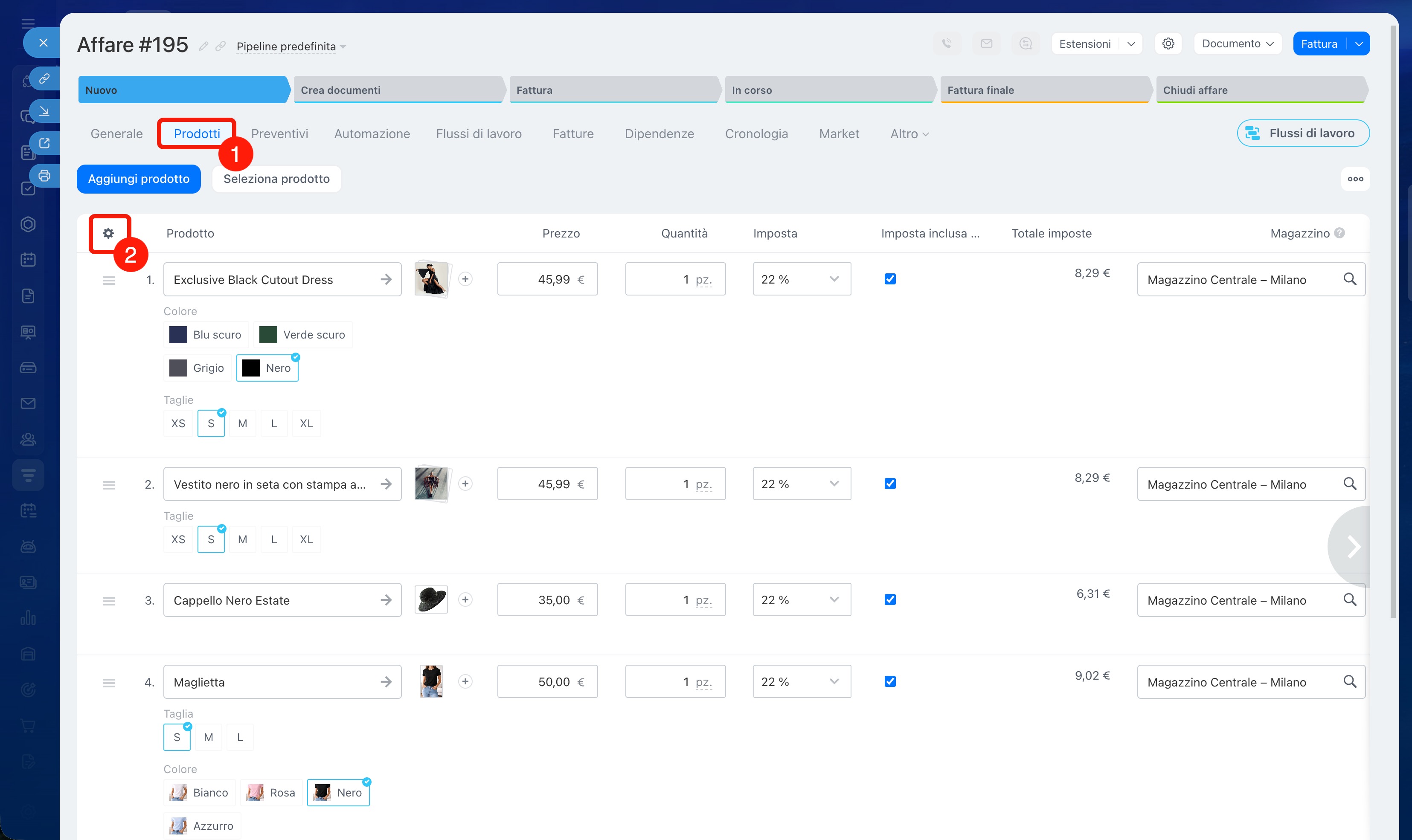
Task: Uncheck tax included for Exclusive Black Cutout Dress
Action: coord(890,279)
